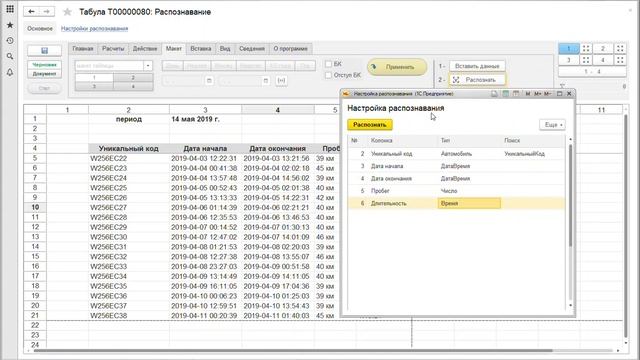The width and height of the screenshot is (640, 360).
Task: Click the Применить button
Action: (397, 67)
